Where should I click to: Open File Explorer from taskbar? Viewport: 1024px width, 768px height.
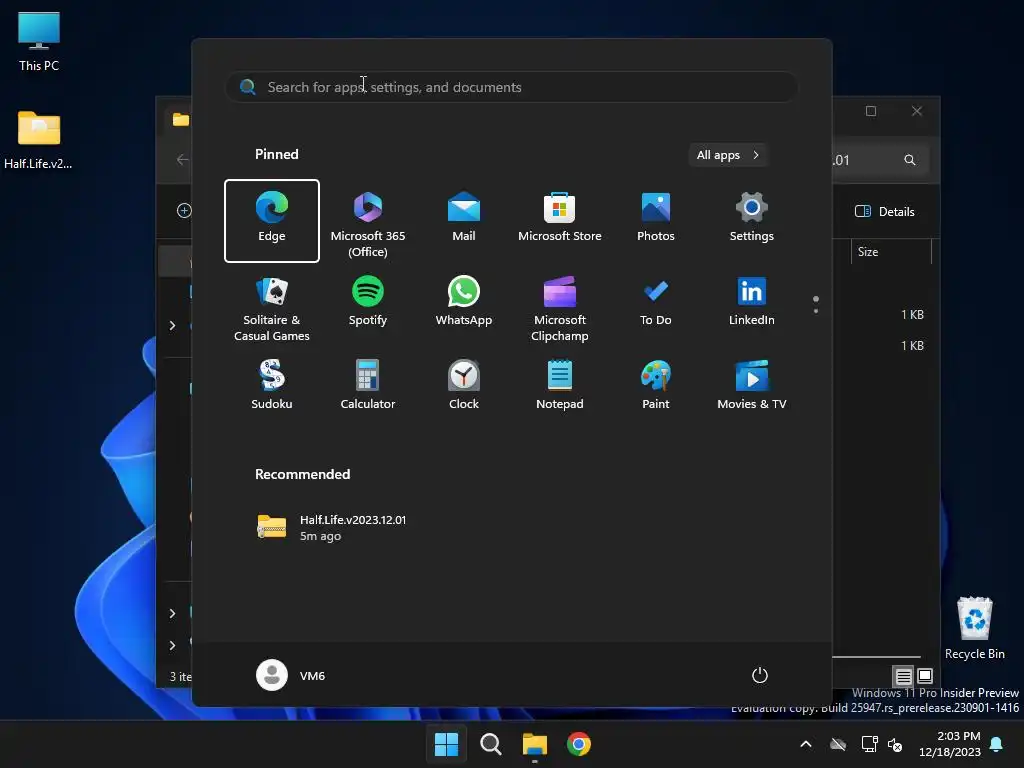click(x=535, y=744)
